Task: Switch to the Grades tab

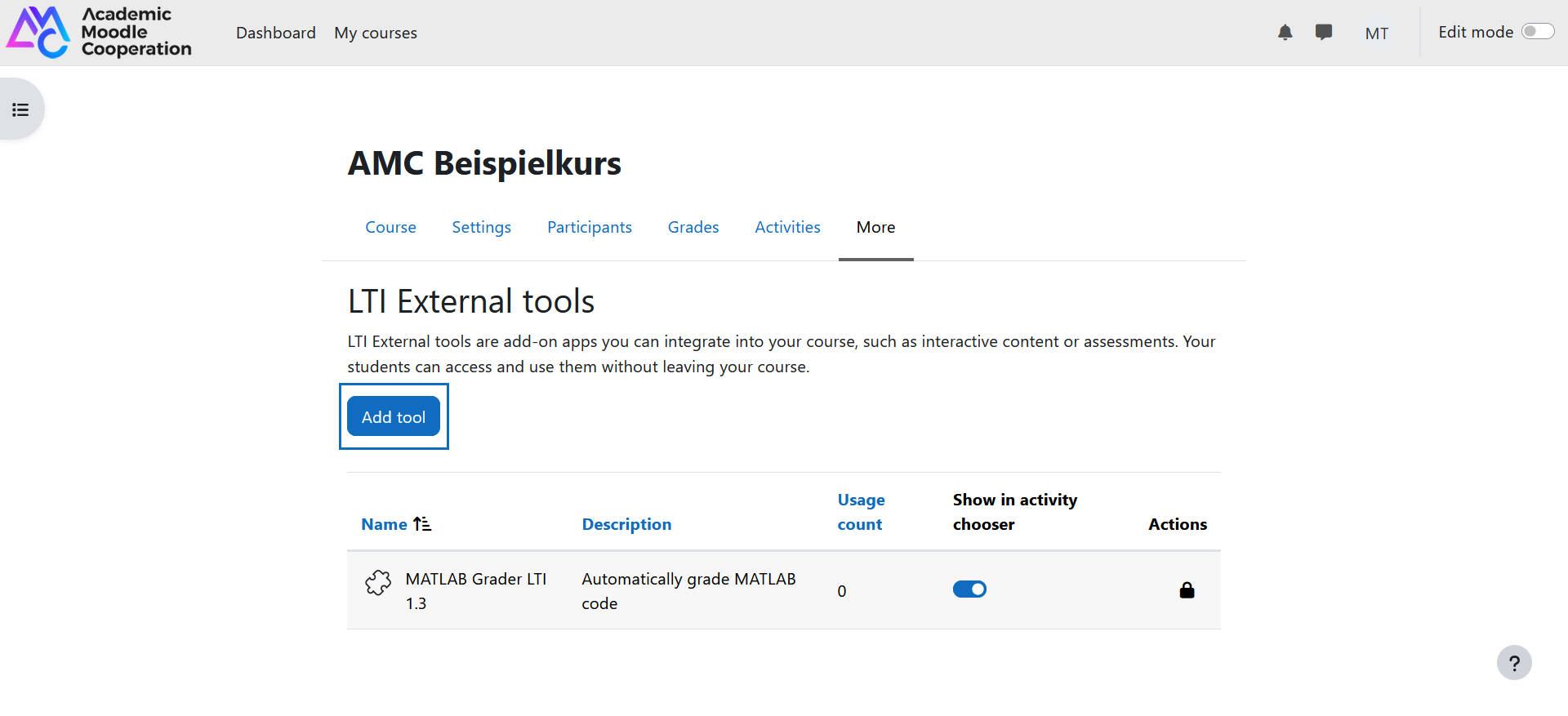Action: tap(693, 227)
